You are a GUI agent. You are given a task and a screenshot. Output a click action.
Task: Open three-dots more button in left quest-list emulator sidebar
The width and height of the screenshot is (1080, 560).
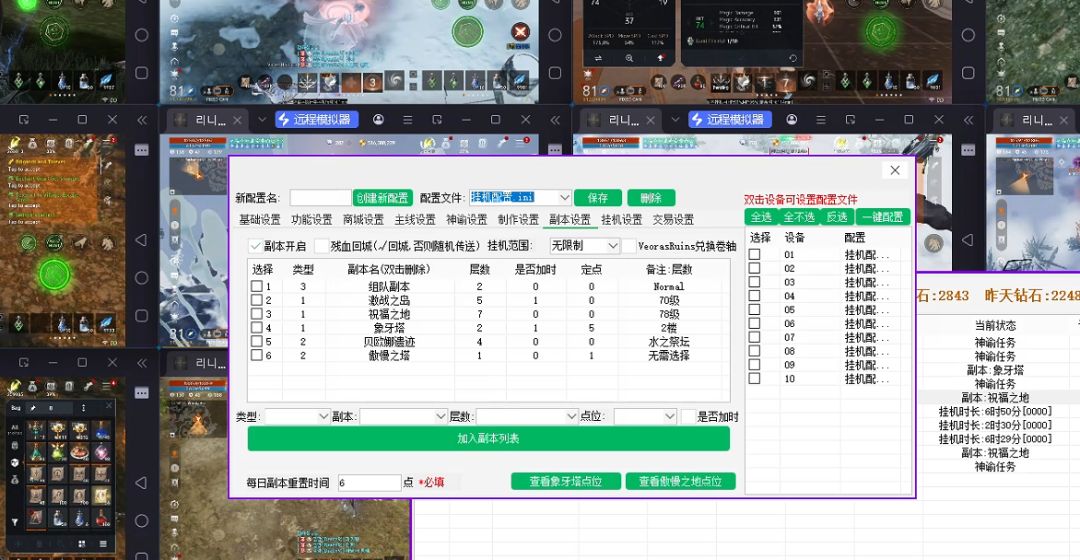(141, 150)
